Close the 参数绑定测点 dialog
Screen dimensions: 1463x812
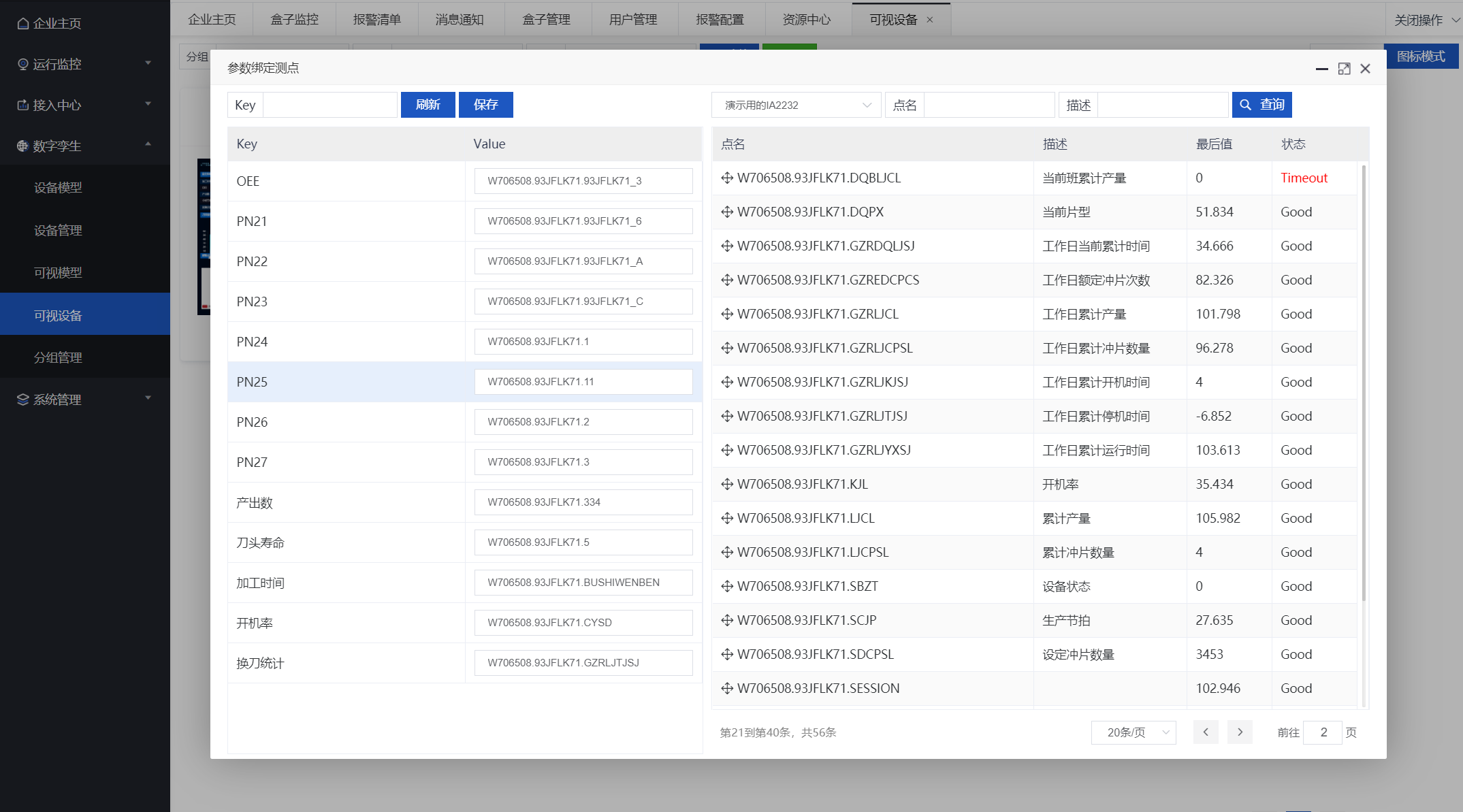point(1365,69)
